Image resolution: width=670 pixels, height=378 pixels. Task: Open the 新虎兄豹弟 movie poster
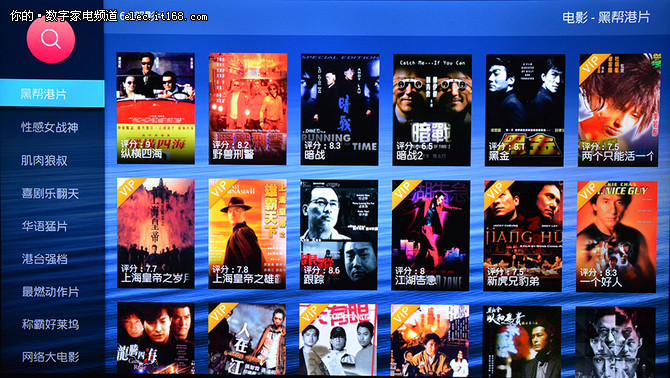pos(523,236)
